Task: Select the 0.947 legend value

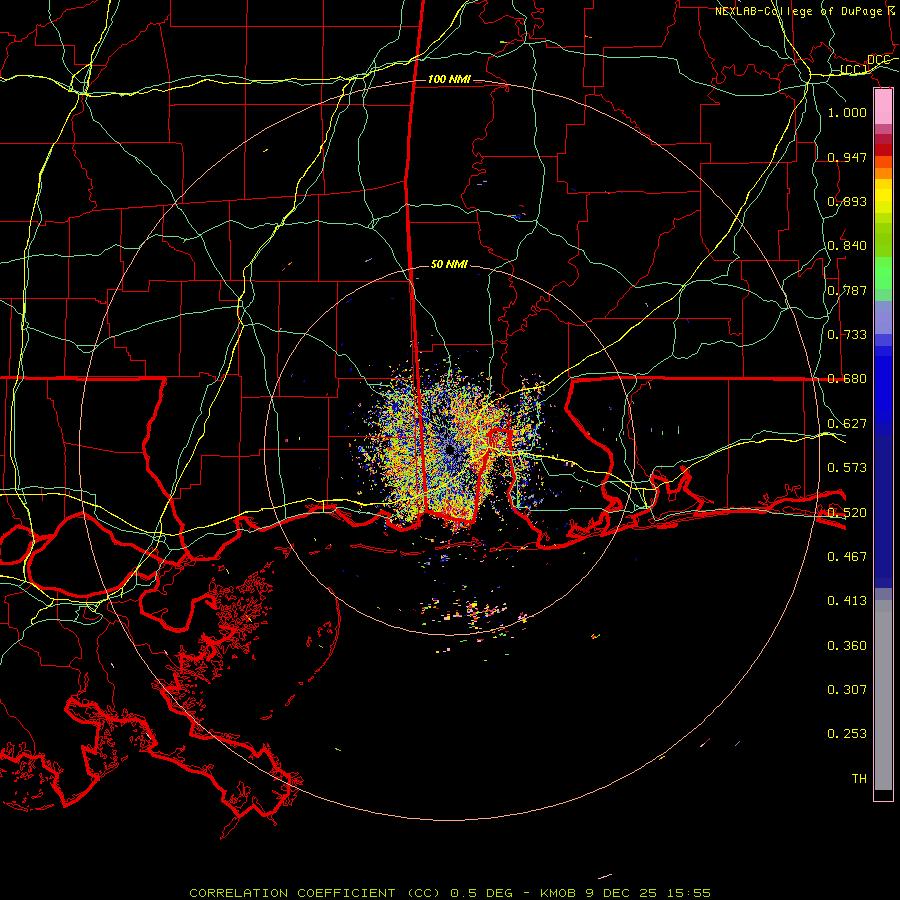Action: pyautogui.click(x=847, y=157)
